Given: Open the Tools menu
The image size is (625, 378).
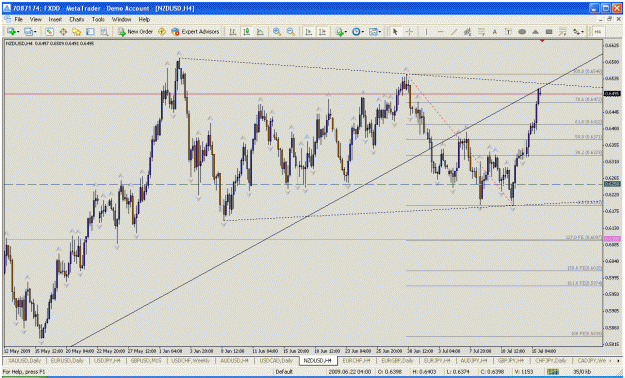Looking at the screenshot, I should tap(98, 19).
